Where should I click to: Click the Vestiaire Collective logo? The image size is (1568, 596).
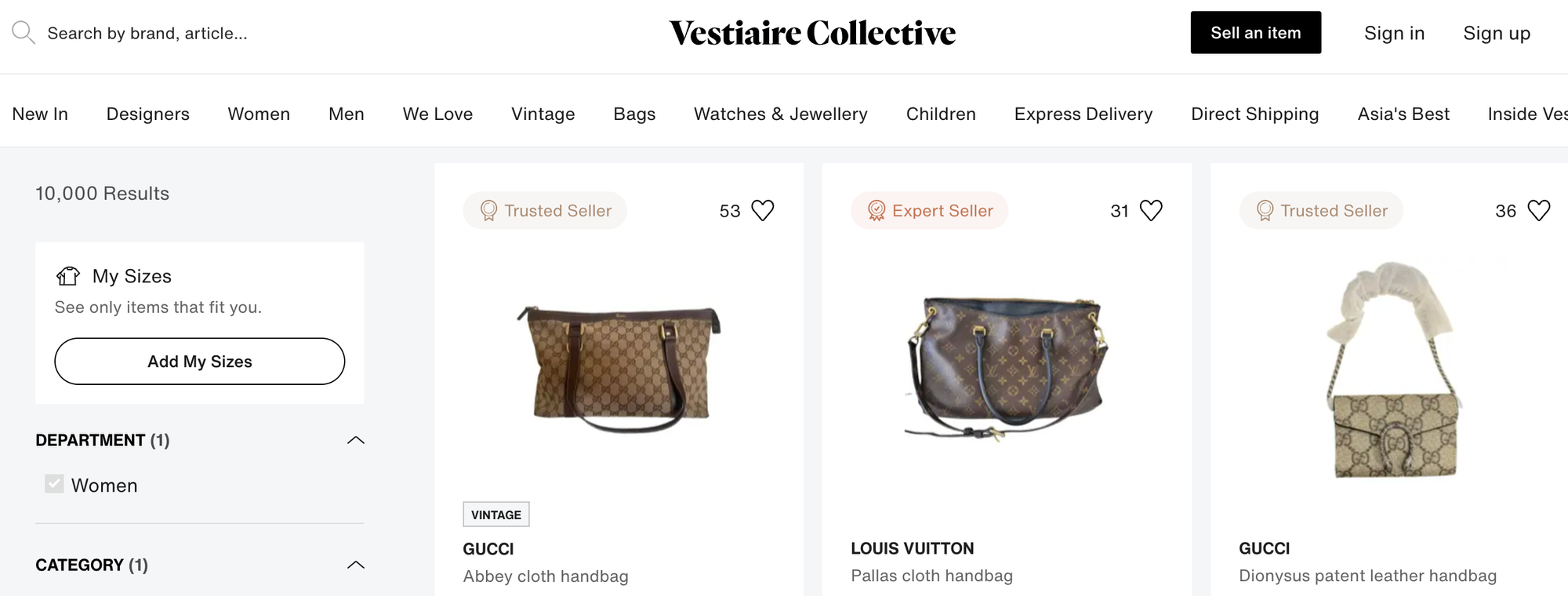click(x=811, y=33)
